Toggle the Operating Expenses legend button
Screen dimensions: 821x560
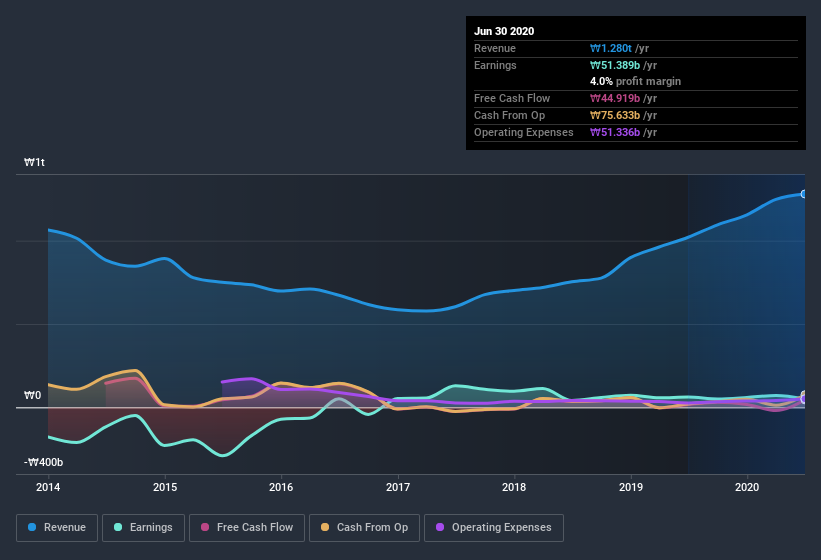pos(494,528)
